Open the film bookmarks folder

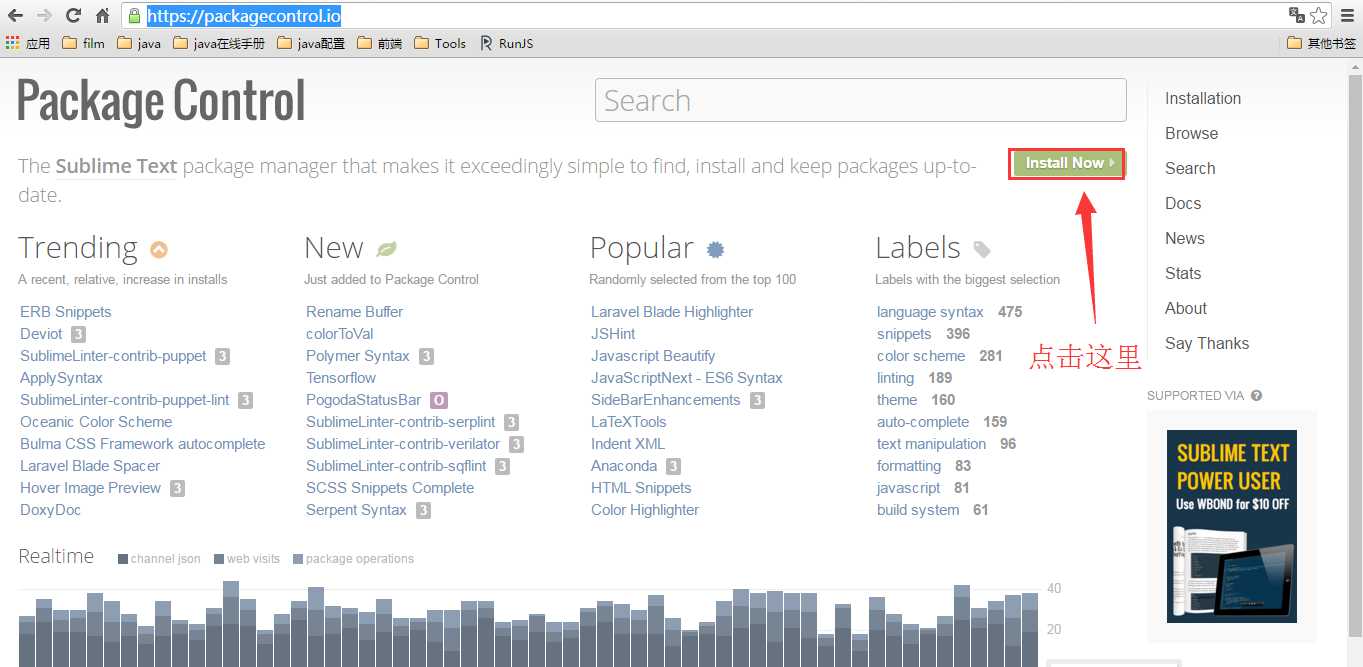pos(83,43)
